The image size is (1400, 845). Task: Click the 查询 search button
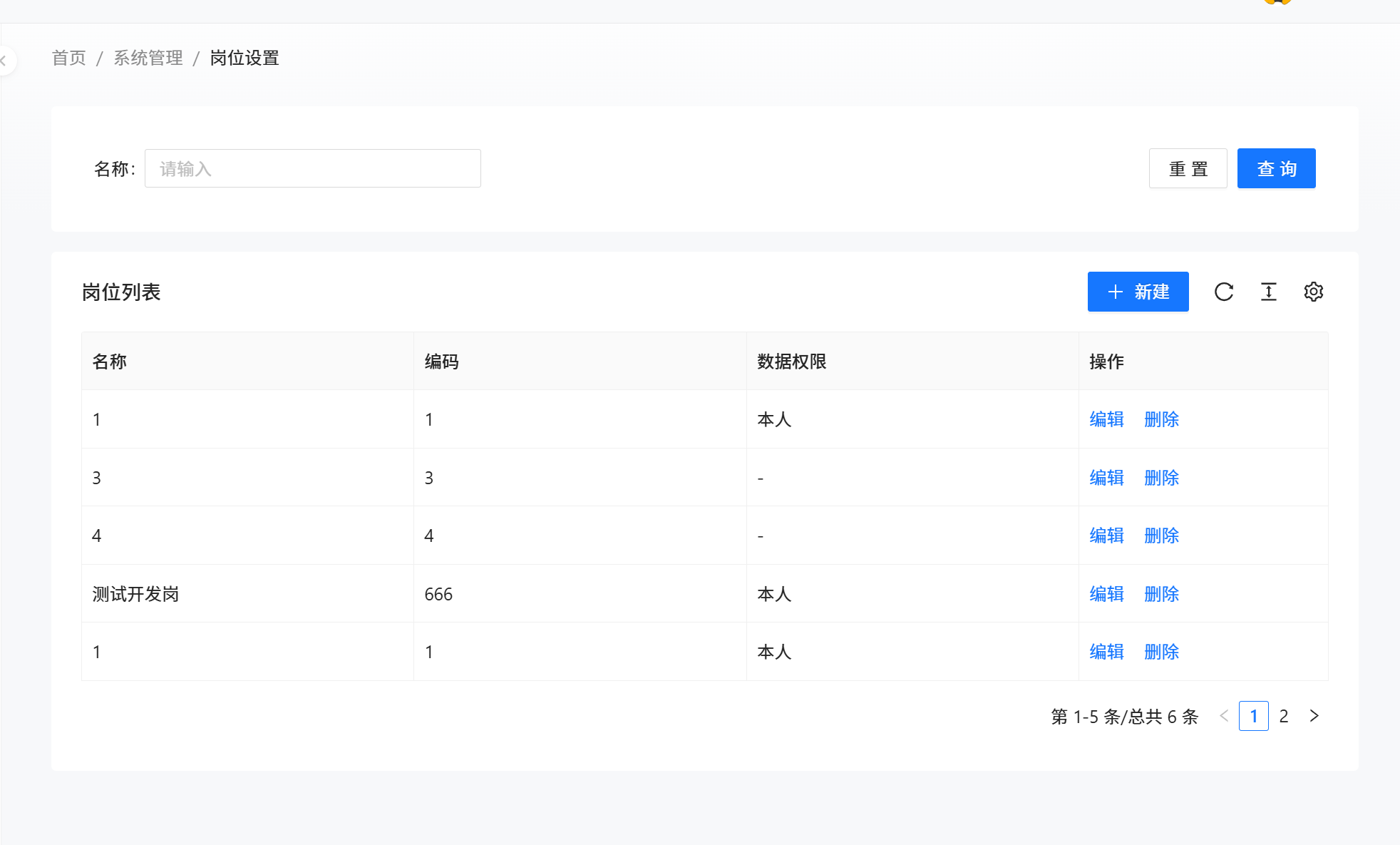(1276, 169)
